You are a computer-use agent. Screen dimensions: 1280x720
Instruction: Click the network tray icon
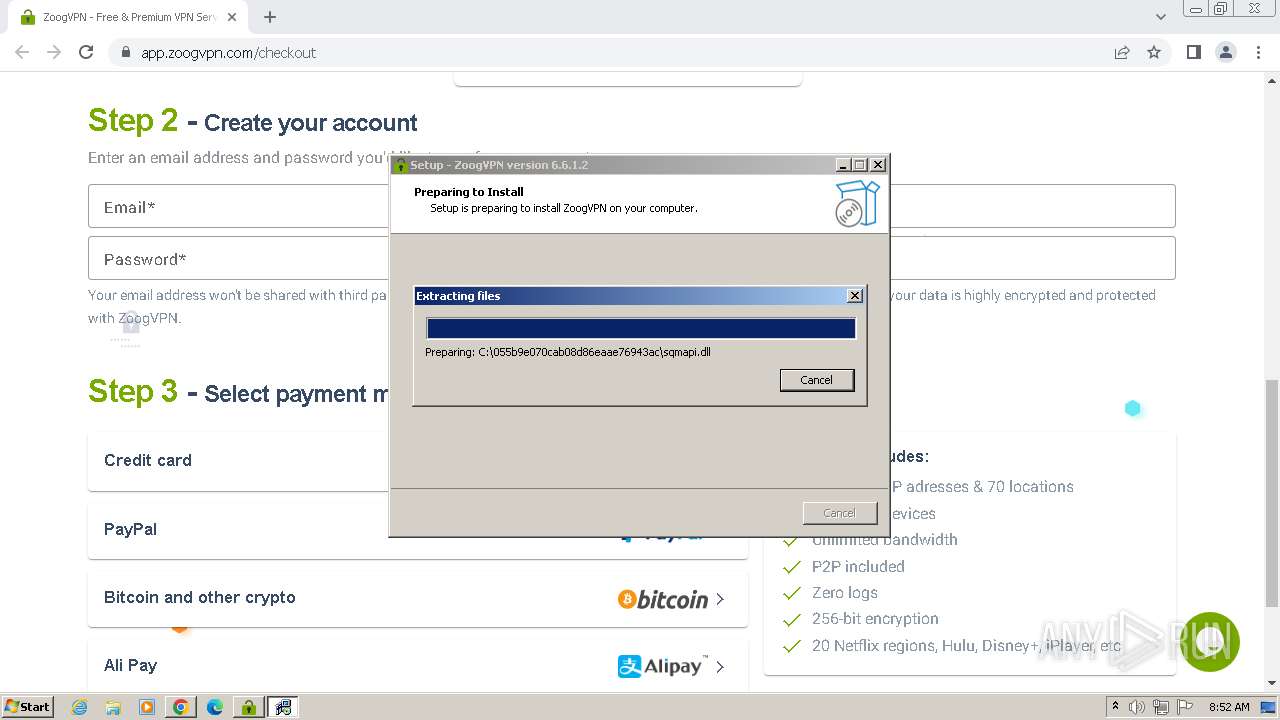(1161, 707)
